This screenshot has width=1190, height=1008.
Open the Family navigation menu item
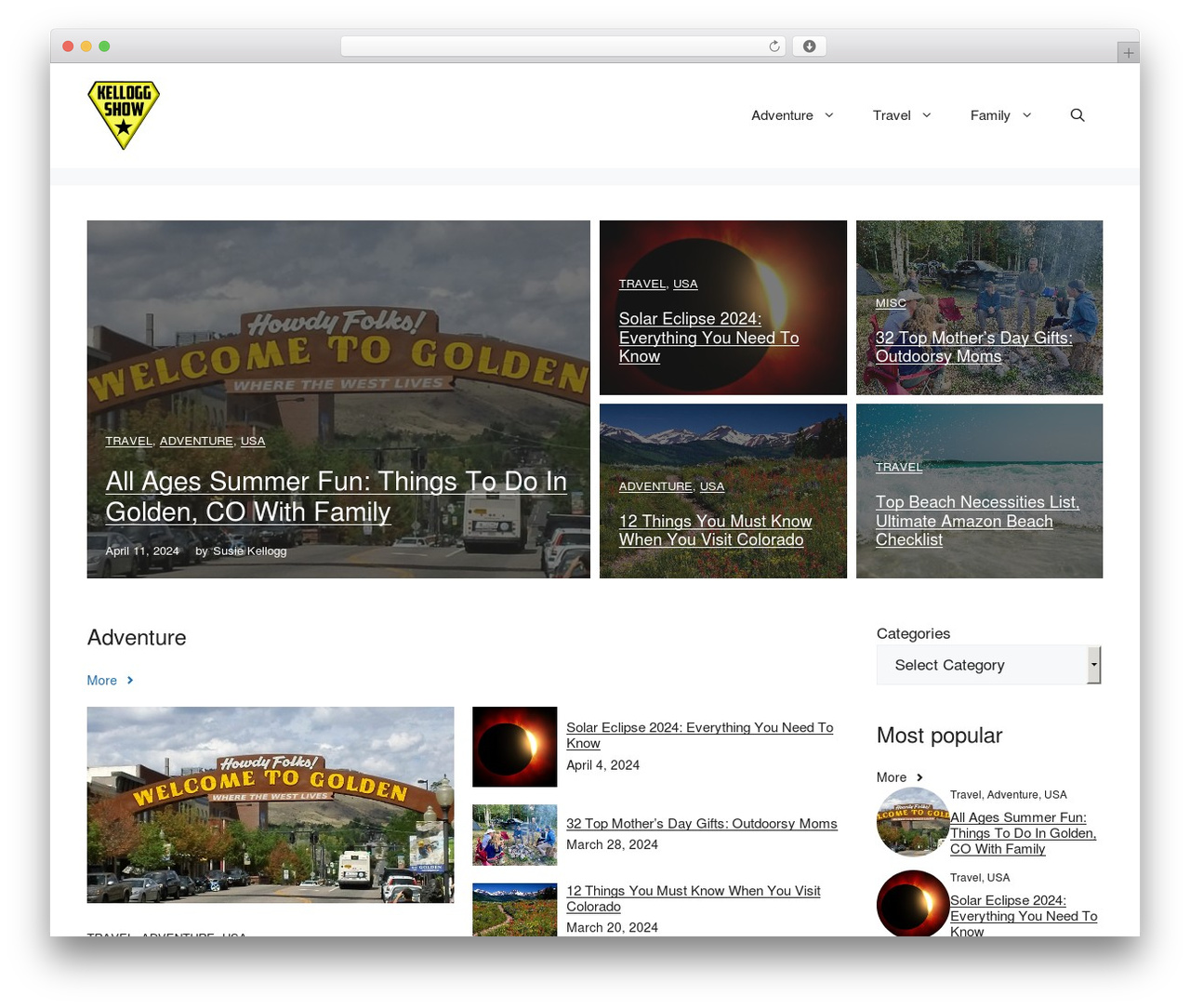coord(990,115)
